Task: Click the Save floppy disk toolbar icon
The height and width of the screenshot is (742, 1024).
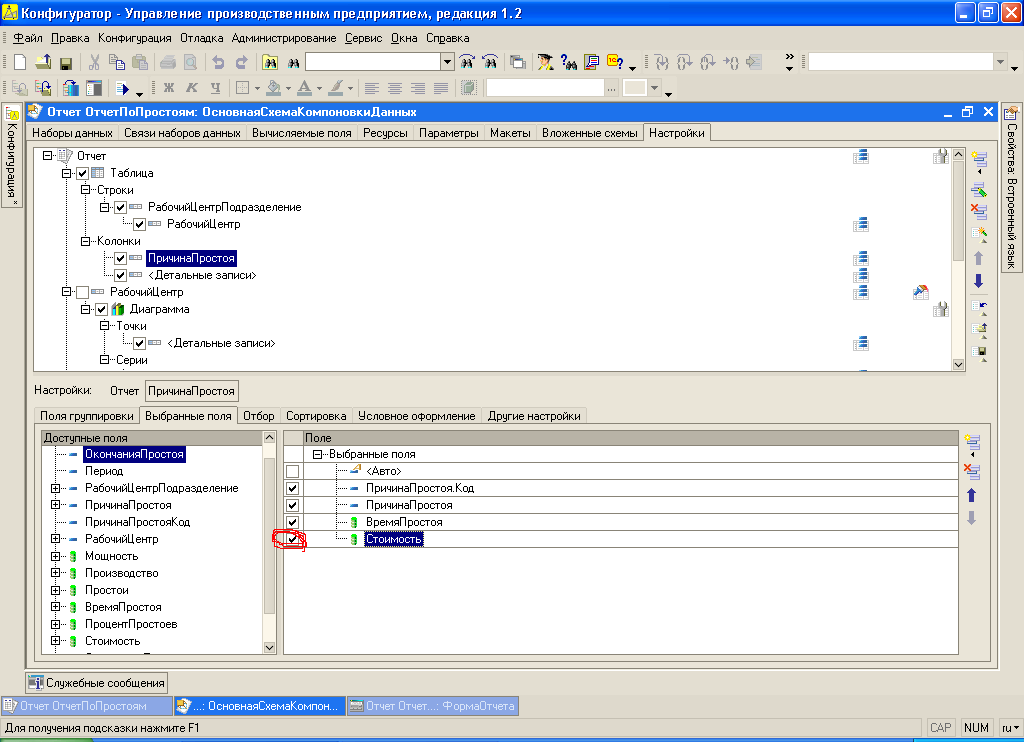Action: [65, 63]
